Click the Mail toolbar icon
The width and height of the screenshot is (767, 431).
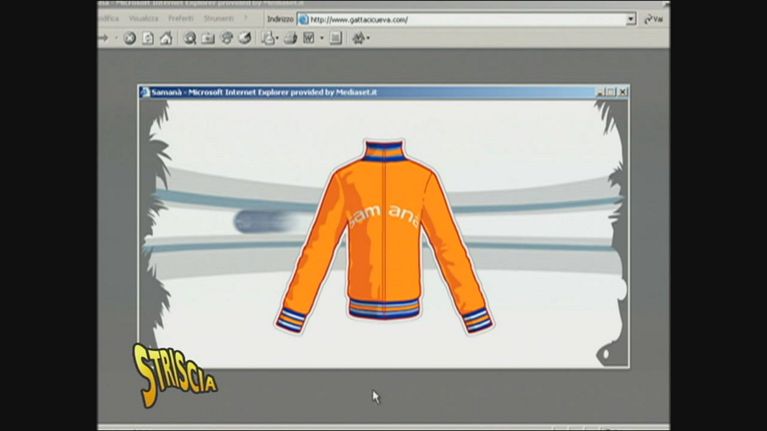[x=268, y=39]
